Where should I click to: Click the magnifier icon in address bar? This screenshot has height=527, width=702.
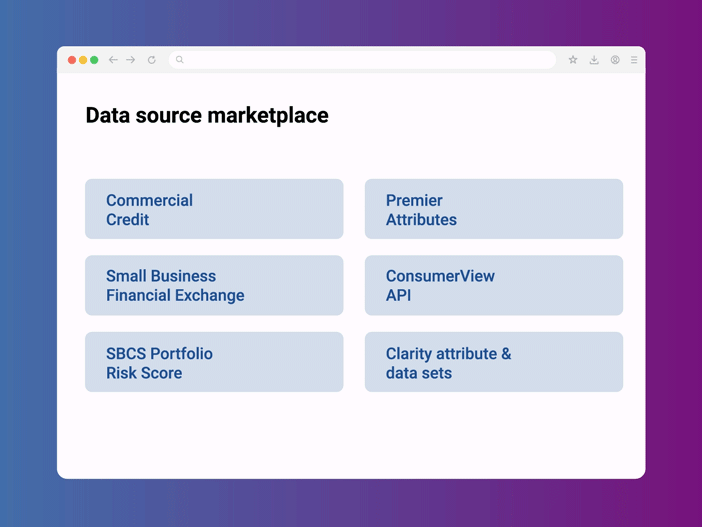point(180,60)
